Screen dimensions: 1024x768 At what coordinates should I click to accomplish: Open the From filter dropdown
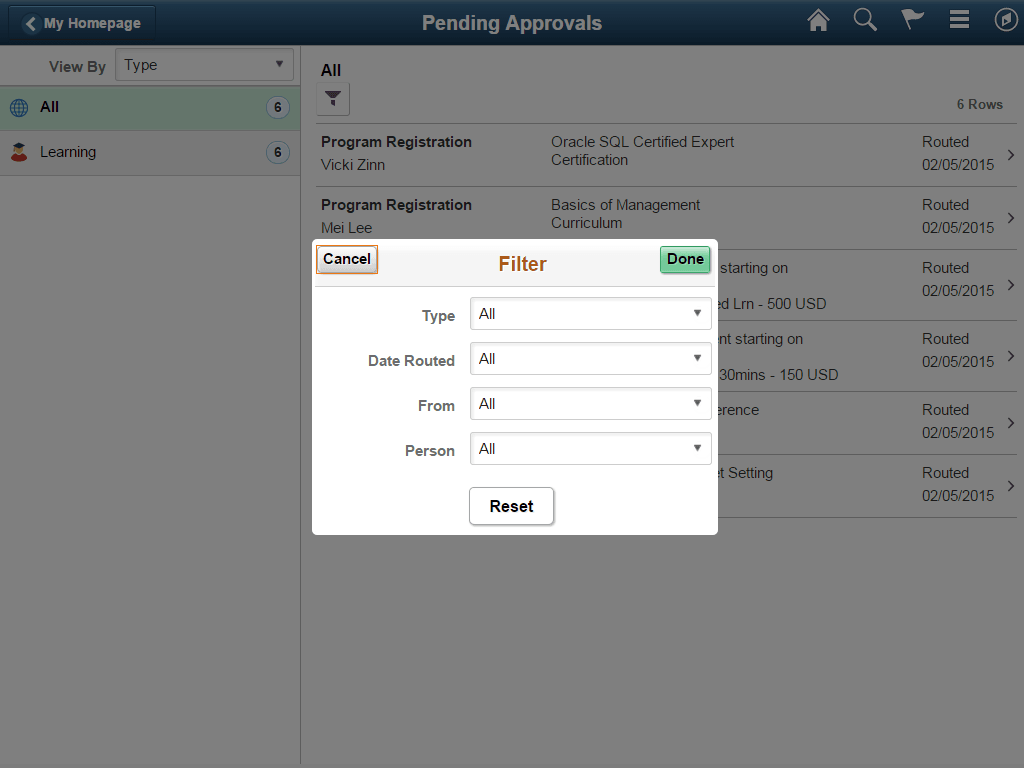[590, 403]
